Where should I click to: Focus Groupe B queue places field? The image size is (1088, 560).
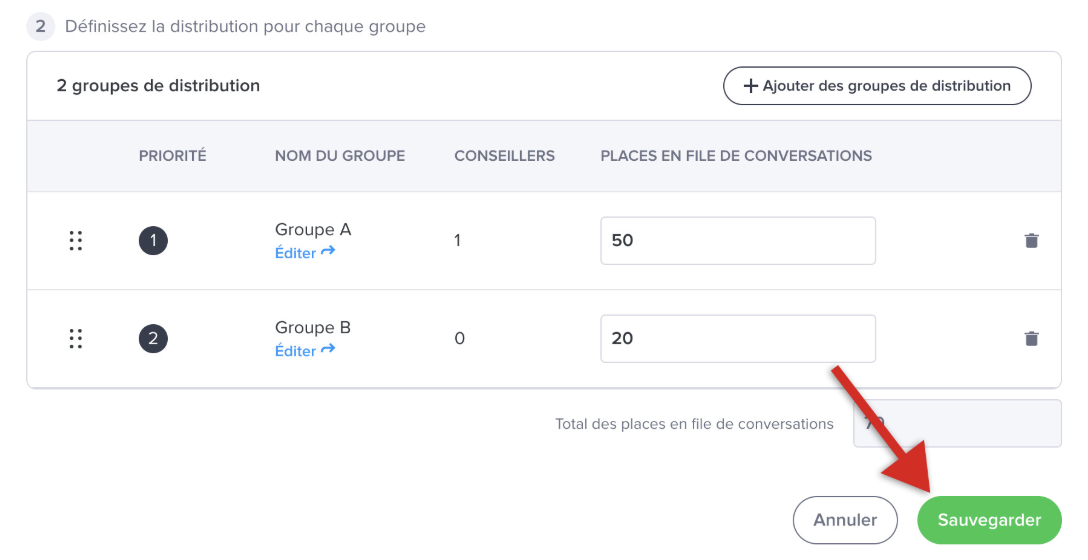click(737, 339)
